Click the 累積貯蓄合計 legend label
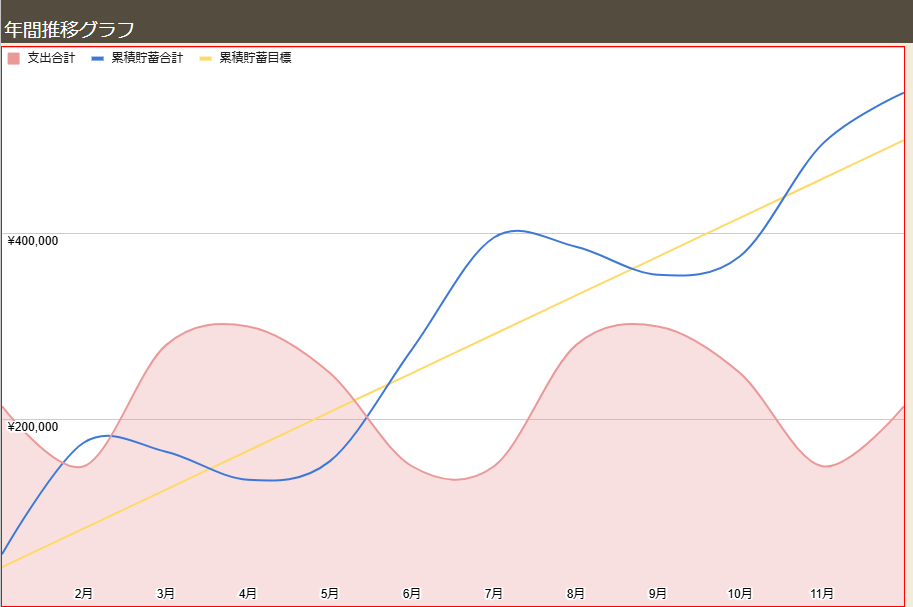Viewport: 913px width, 607px height. pos(147,58)
